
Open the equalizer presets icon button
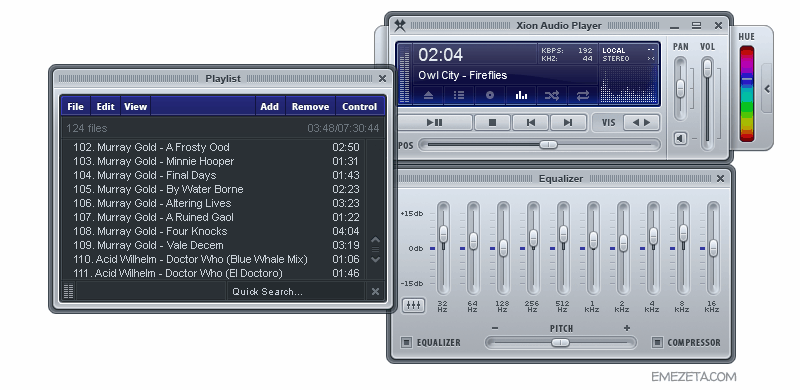tap(413, 305)
